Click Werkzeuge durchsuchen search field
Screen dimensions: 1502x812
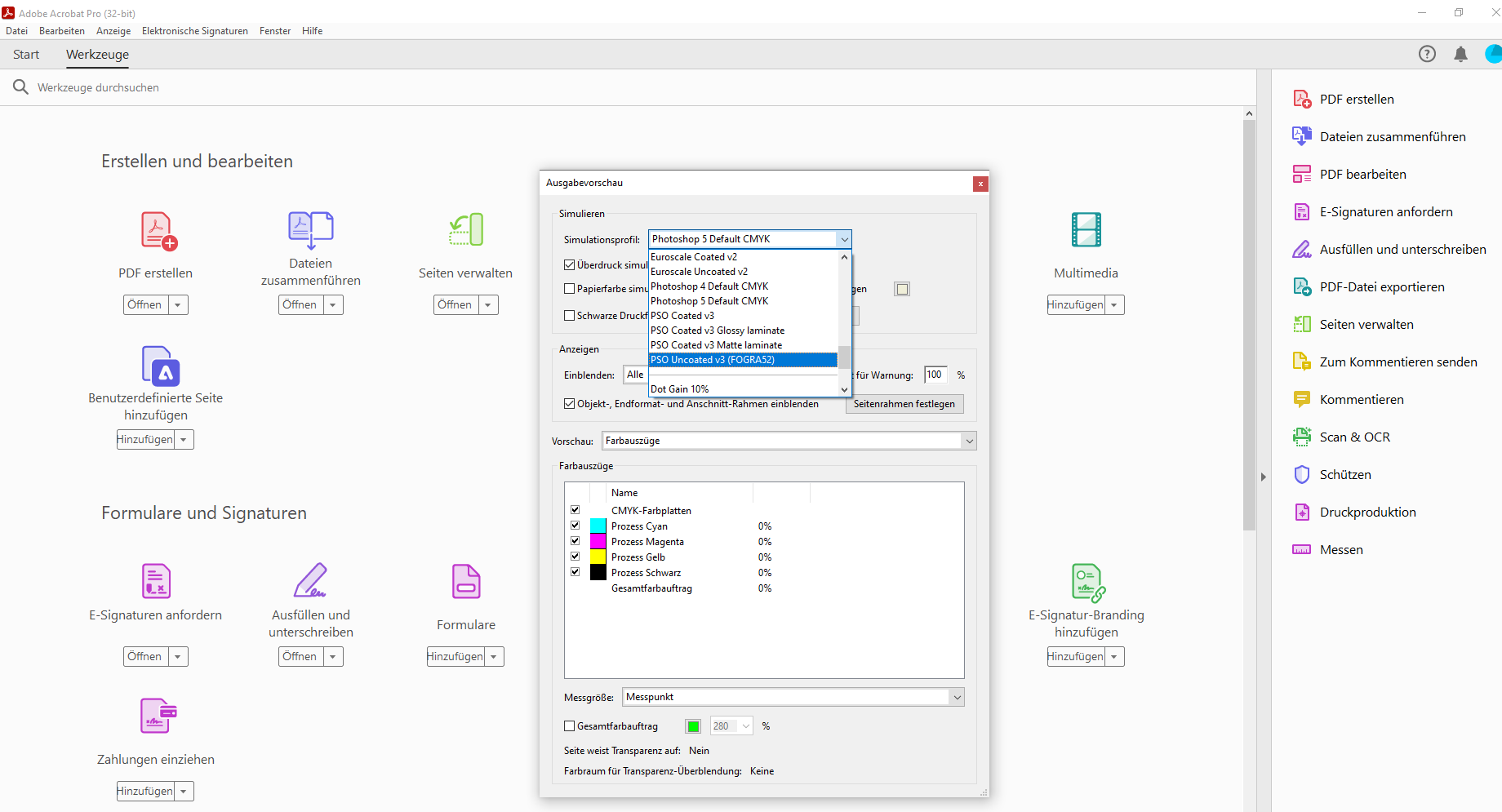pyautogui.click(x=98, y=87)
